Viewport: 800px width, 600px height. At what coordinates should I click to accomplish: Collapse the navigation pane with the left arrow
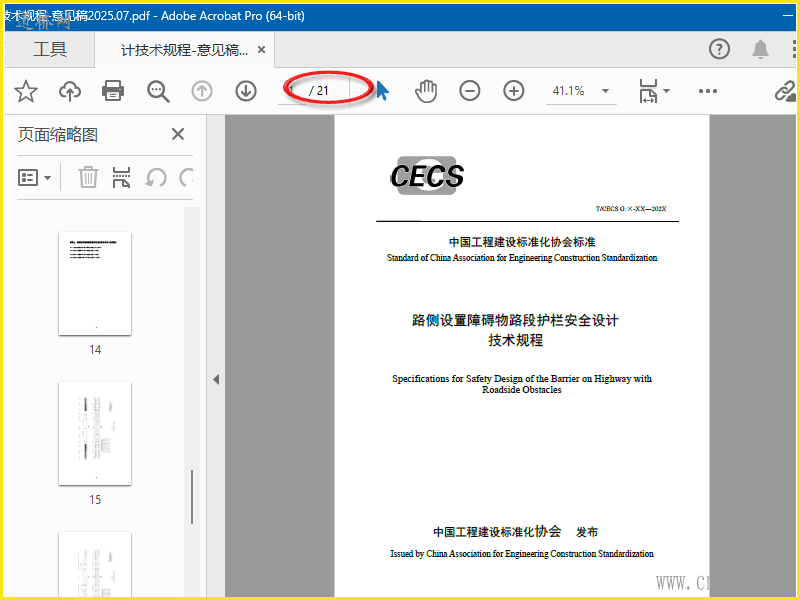(x=216, y=380)
